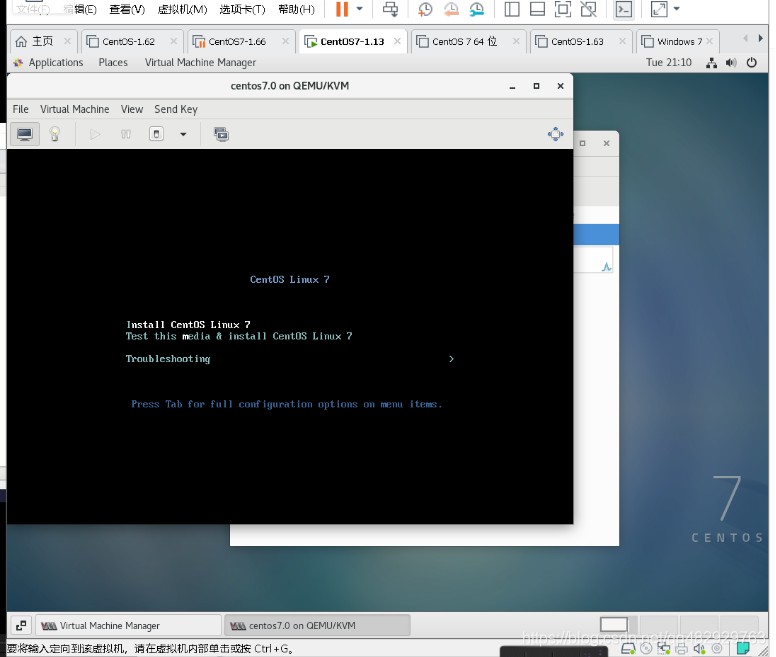
Task: Click the Shut Down button in virt-manager toolbar
Action: tap(156, 134)
